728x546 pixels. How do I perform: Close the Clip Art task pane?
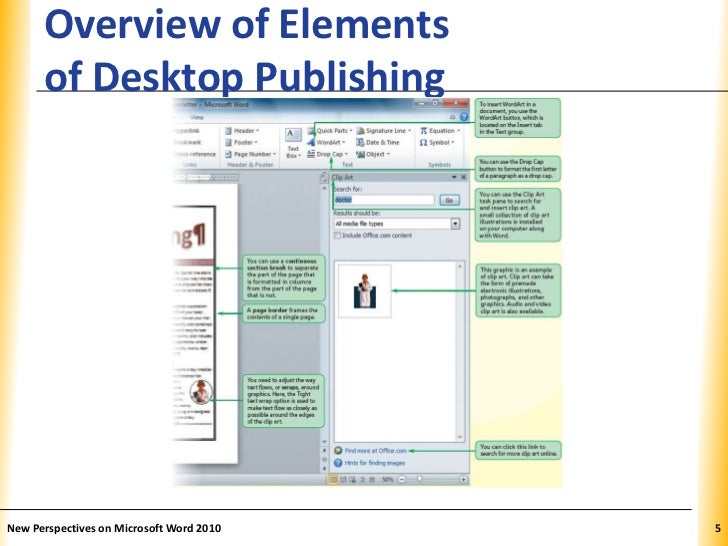(463, 177)
